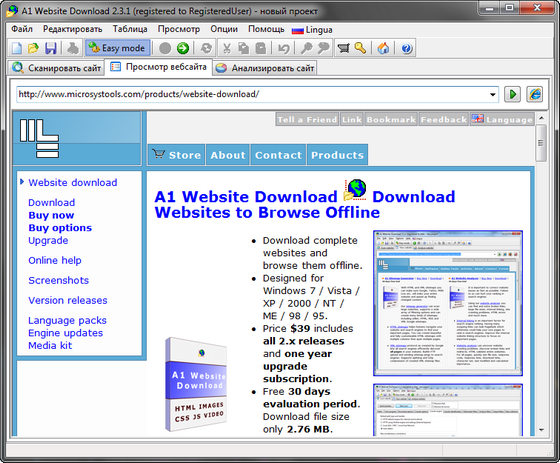This screenshot has height=463, width=560.
Task: Click the Buy now sidebar link
Action: coord(51,215)
